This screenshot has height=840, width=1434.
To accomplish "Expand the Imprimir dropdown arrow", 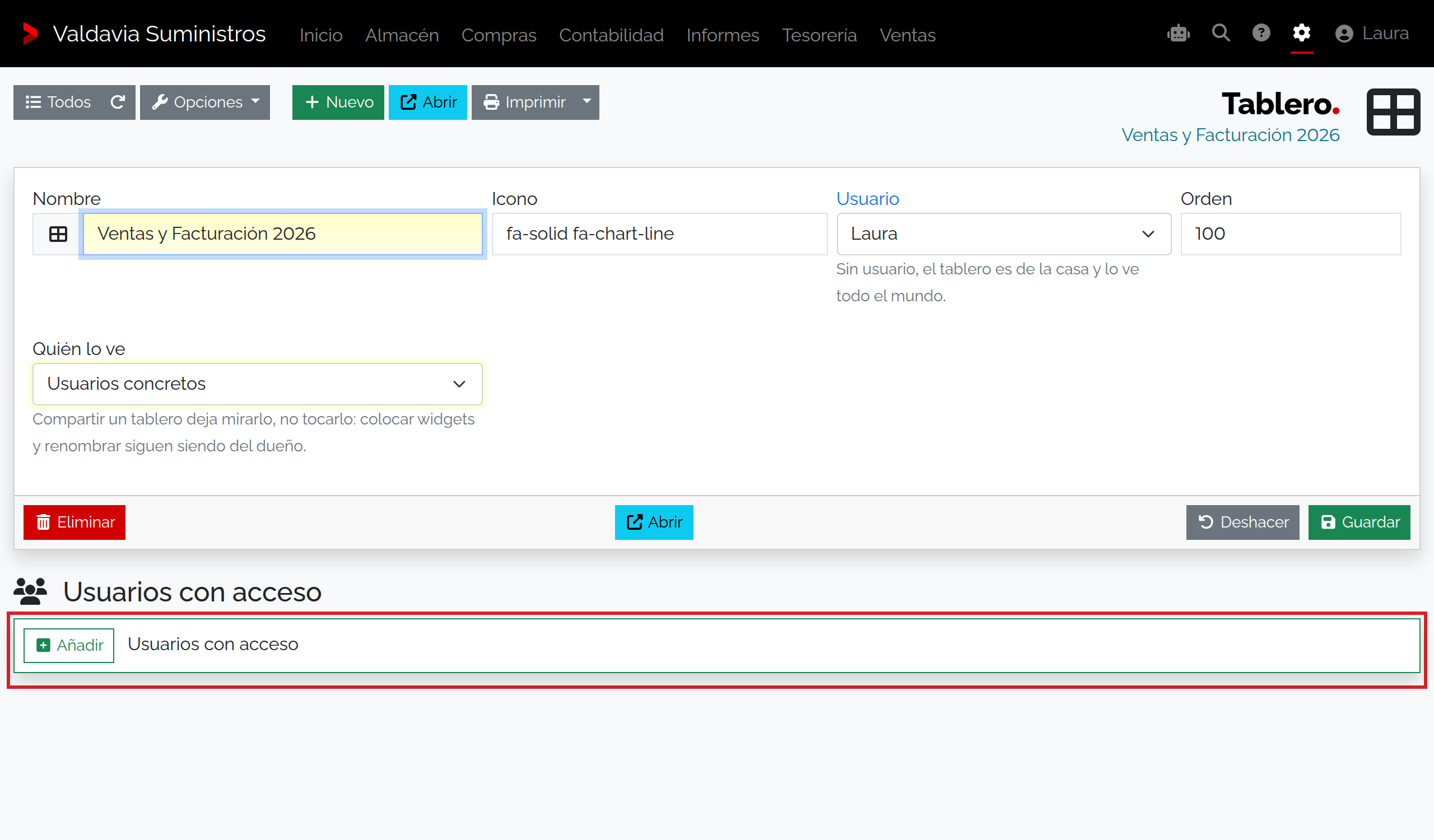I will (587, 102).
